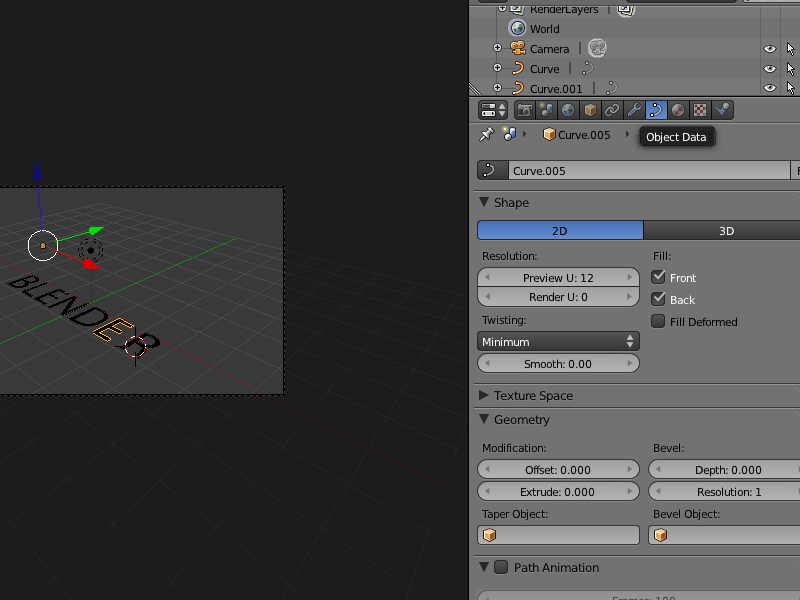Open the Render properties tab (camera icon)
The image size is (800, 600).
[524, 110]
